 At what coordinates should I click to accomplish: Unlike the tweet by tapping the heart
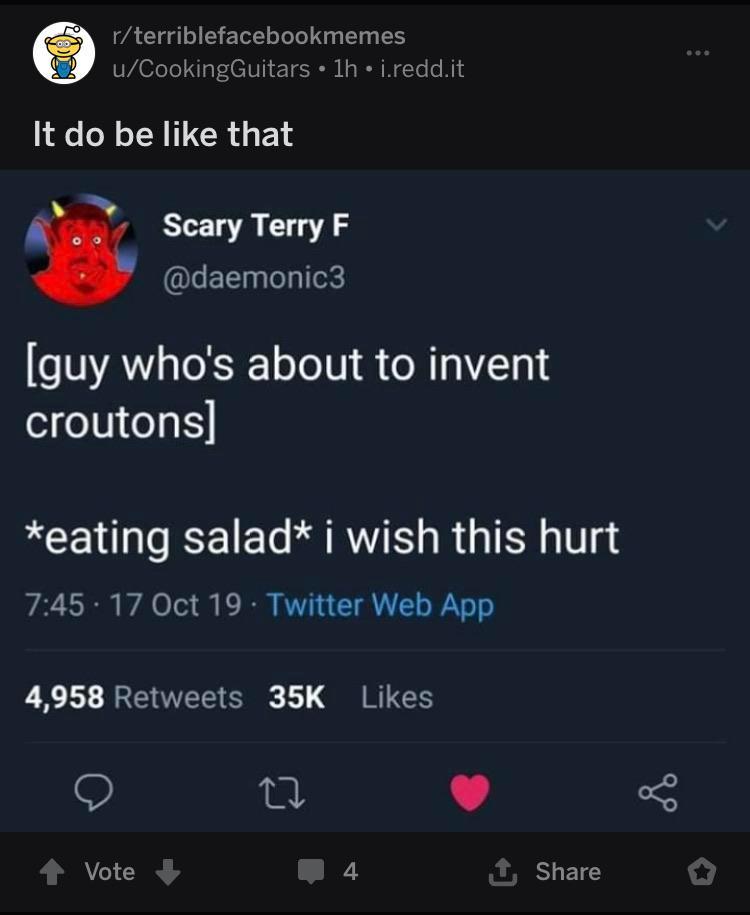[x=469, y=792]
